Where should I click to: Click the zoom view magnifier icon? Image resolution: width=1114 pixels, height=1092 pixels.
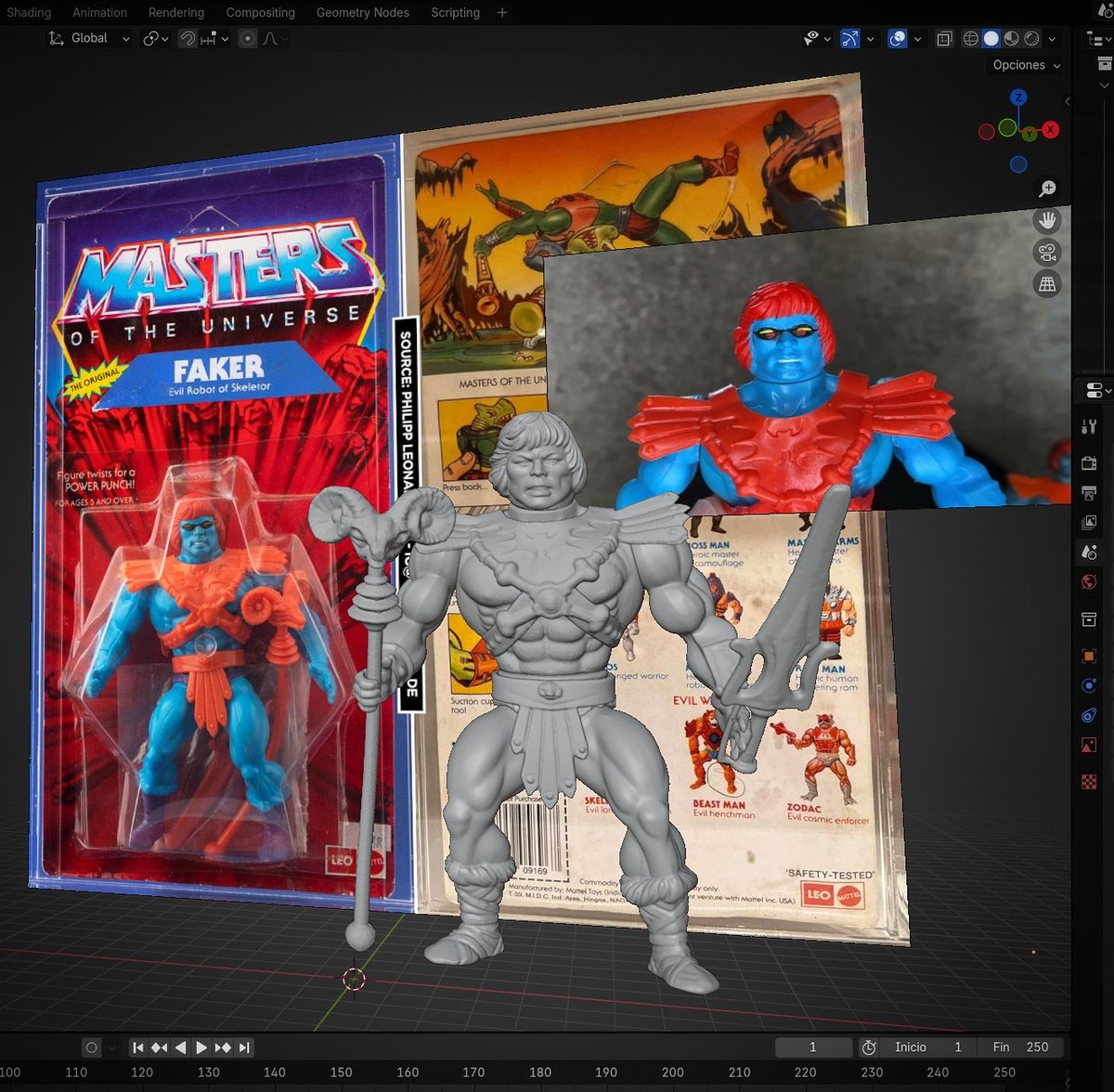pos(1048,188)
